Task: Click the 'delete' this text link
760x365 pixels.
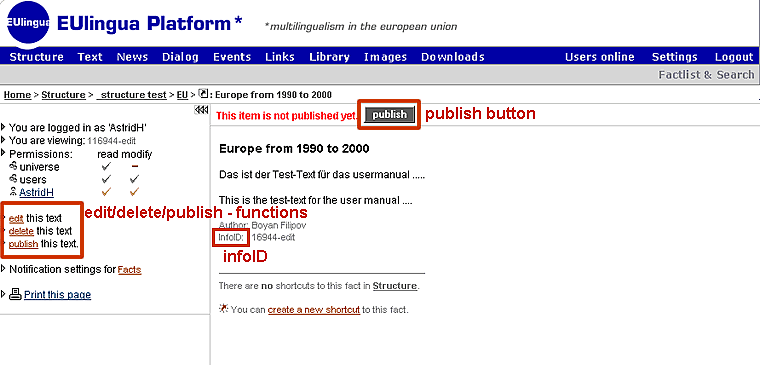Action: pos(21,231)
